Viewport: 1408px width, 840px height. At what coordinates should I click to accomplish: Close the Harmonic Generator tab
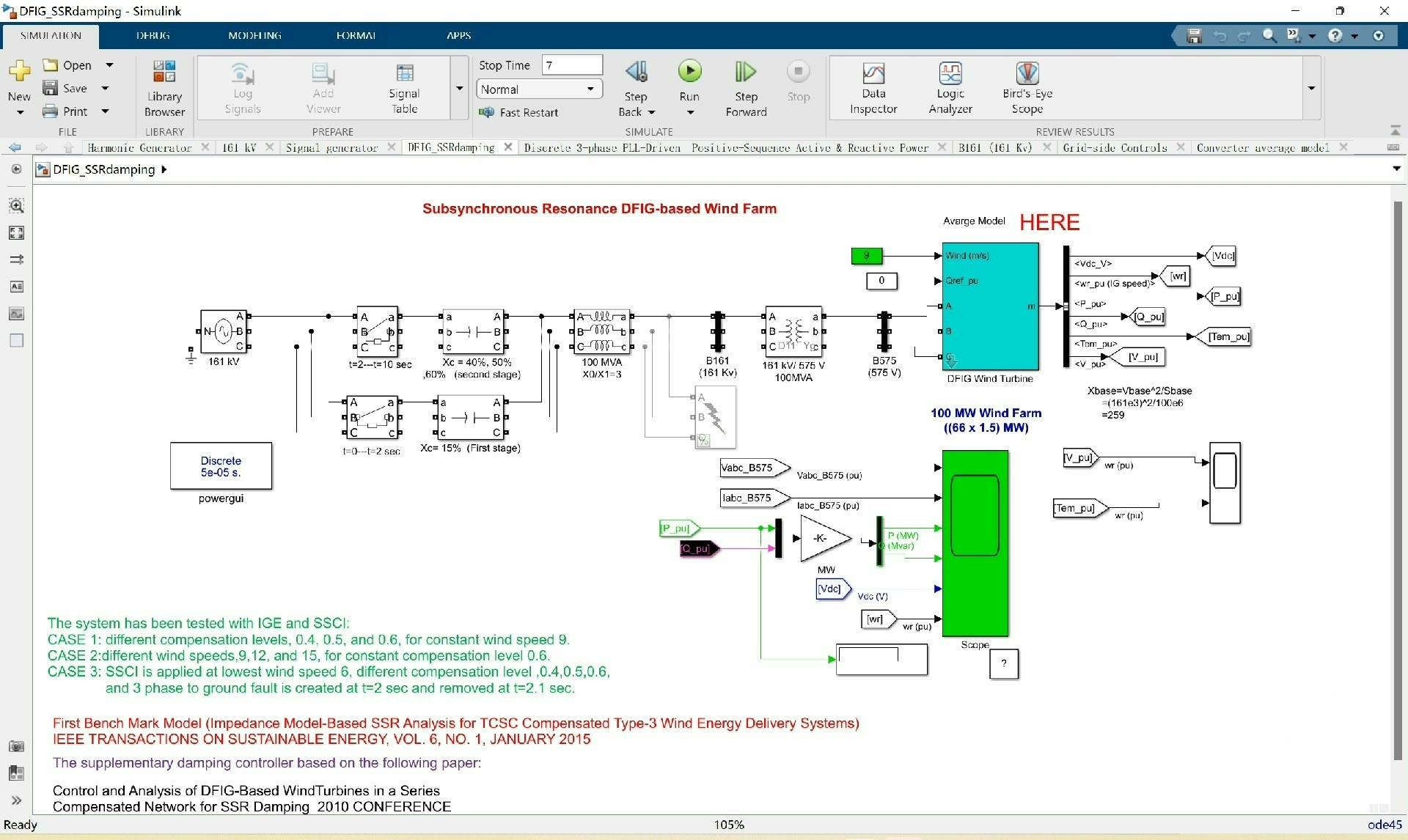[206, 147]
